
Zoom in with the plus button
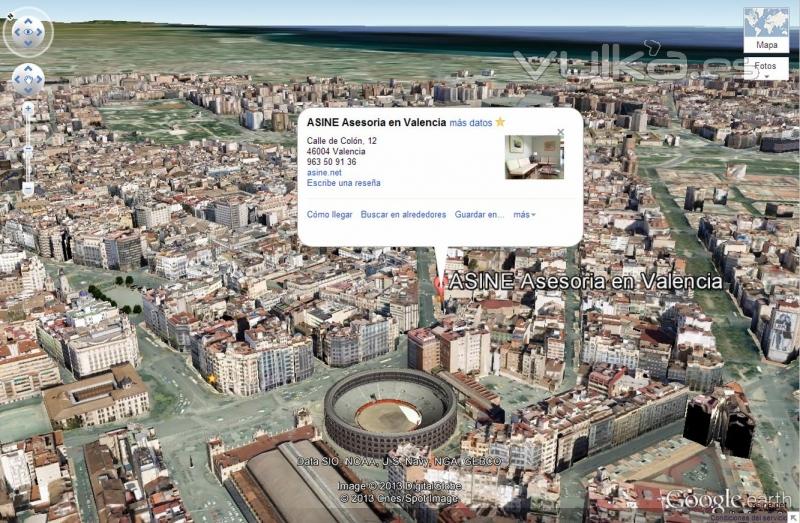tap(28, 108)
